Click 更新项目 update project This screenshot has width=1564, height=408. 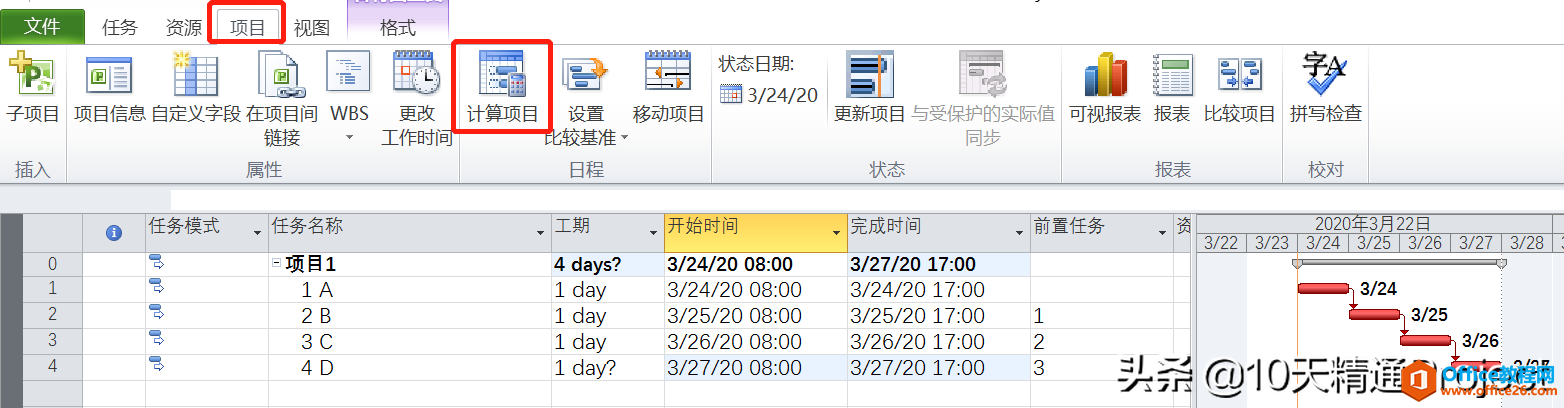[870, 89]
